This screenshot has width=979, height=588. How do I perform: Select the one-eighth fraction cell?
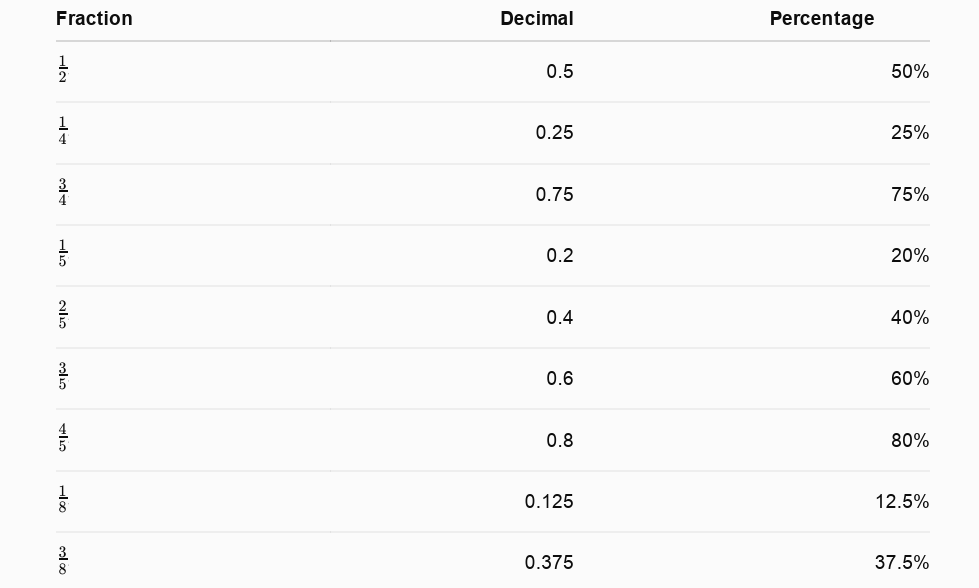[x=62, y=500]
